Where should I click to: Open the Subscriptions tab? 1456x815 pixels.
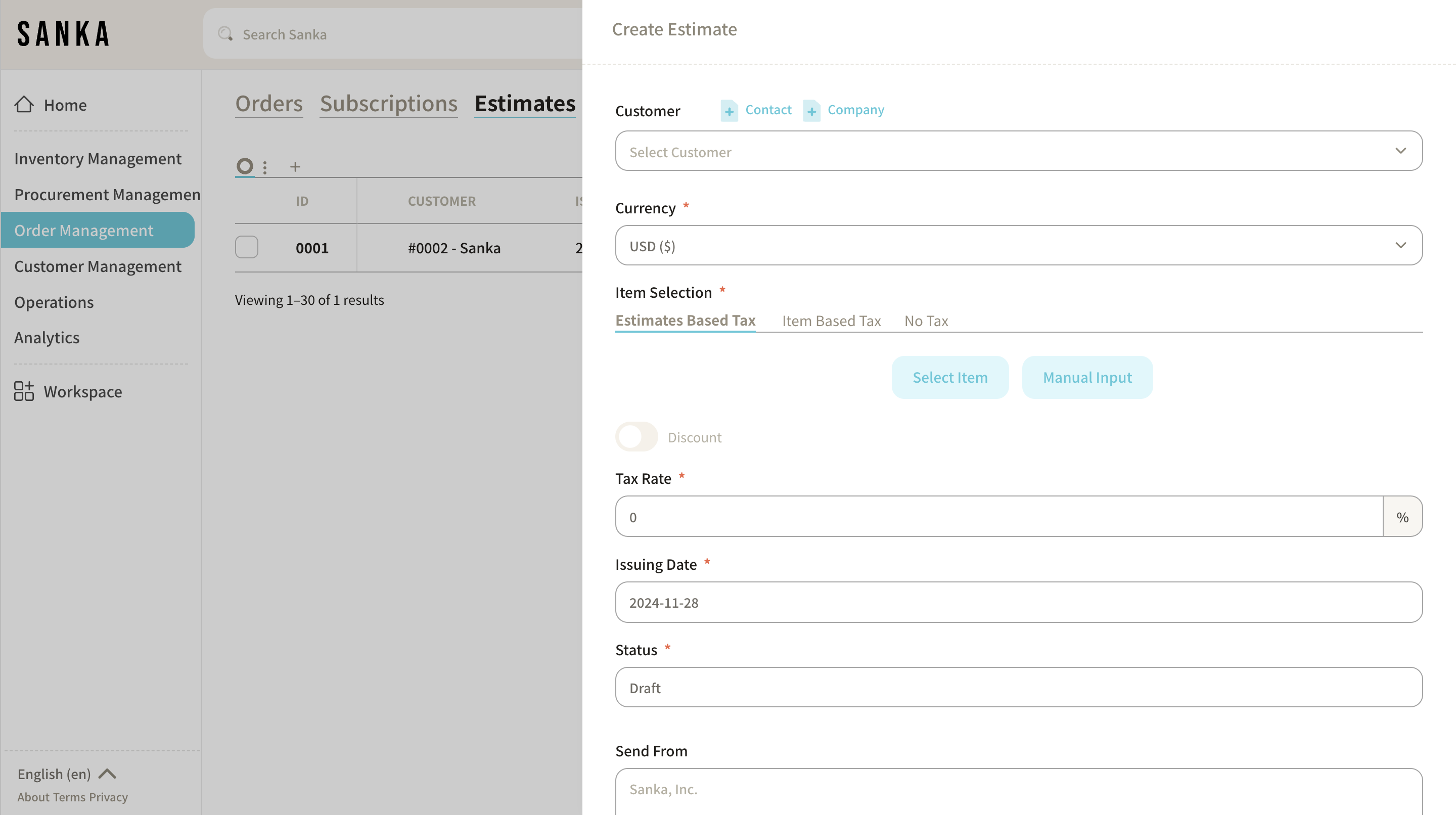[388, 104]
